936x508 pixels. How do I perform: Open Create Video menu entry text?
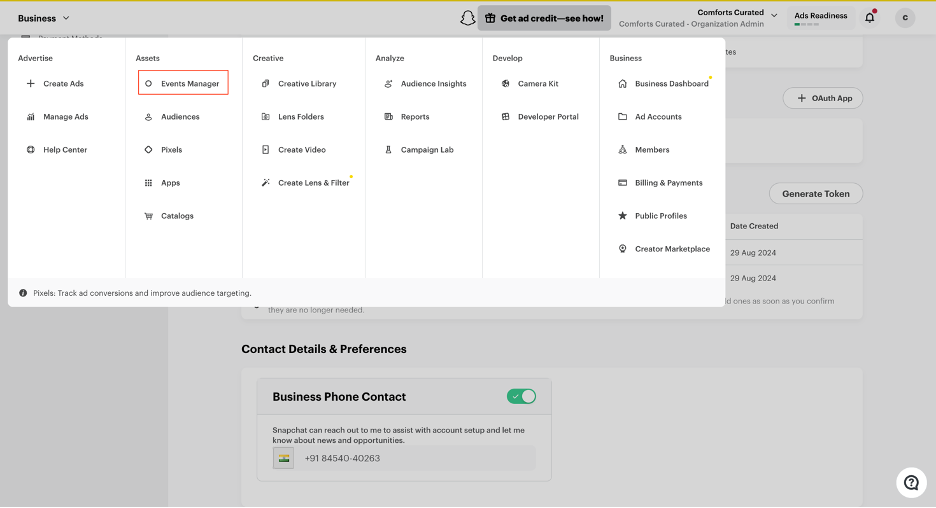click(301, 150)
